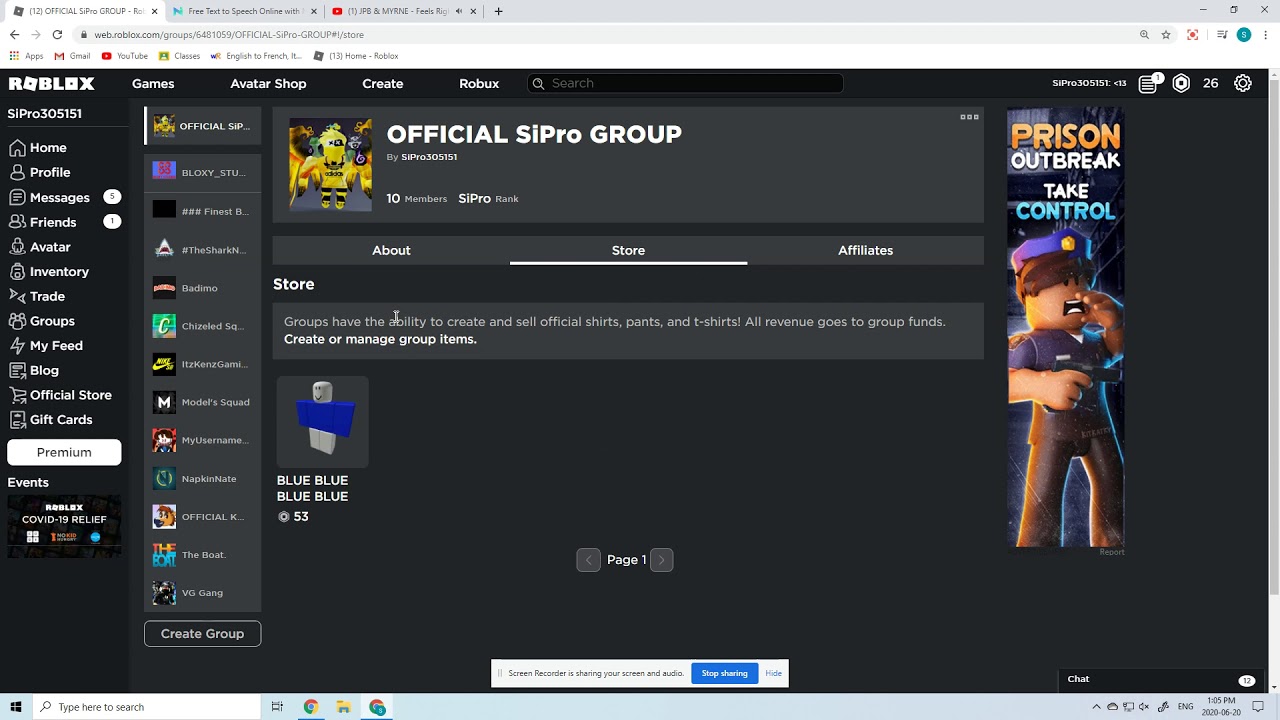The height and width of the screenshot is (720, 1280).
Task: Open Avatar Shop in header
Action: (268, 84)
